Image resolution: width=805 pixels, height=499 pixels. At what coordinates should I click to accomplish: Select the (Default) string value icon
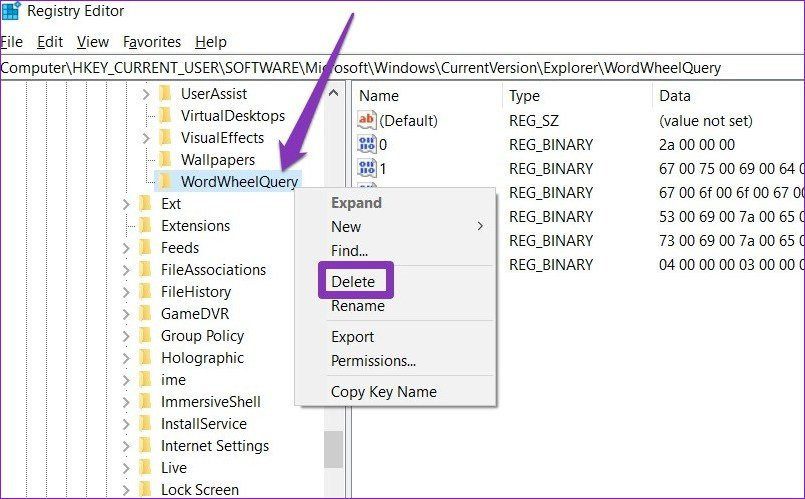367,120
